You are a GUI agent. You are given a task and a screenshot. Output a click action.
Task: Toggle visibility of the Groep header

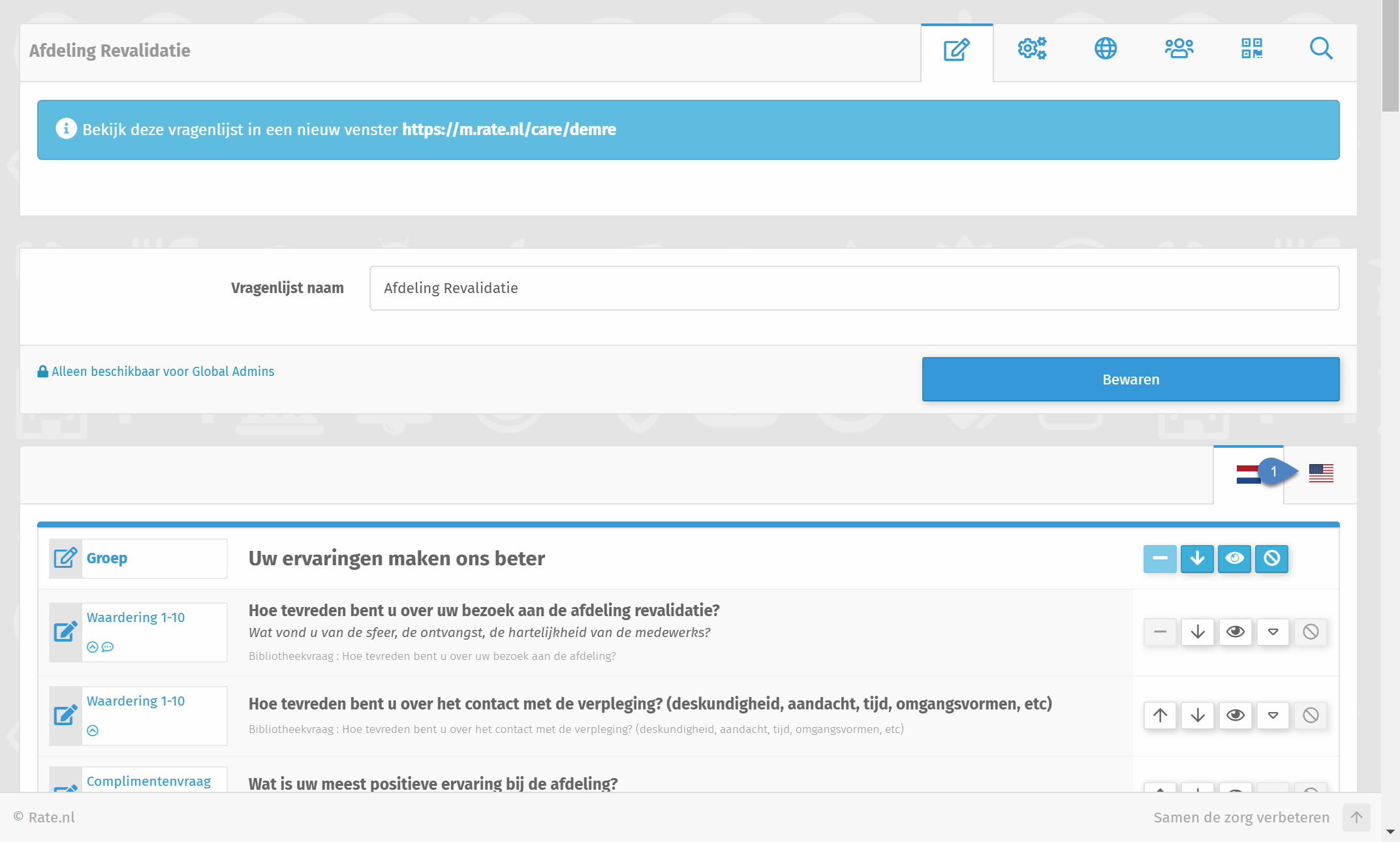1234,559
